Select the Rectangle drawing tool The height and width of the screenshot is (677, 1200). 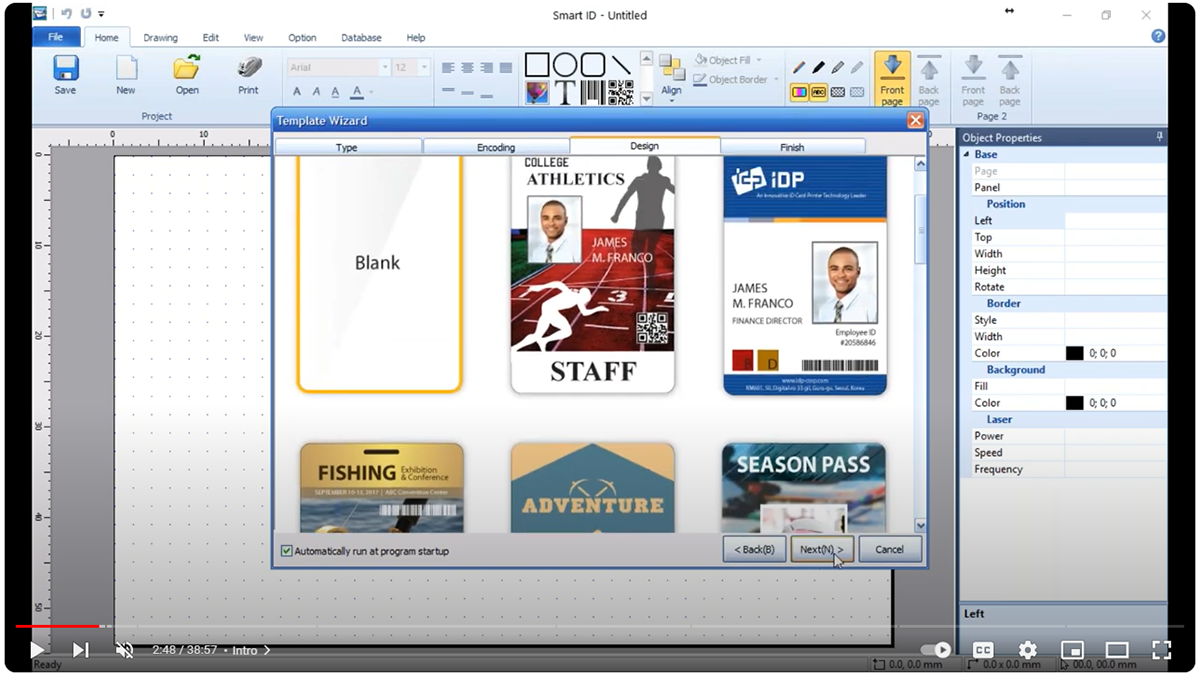(x=537, y=64)
